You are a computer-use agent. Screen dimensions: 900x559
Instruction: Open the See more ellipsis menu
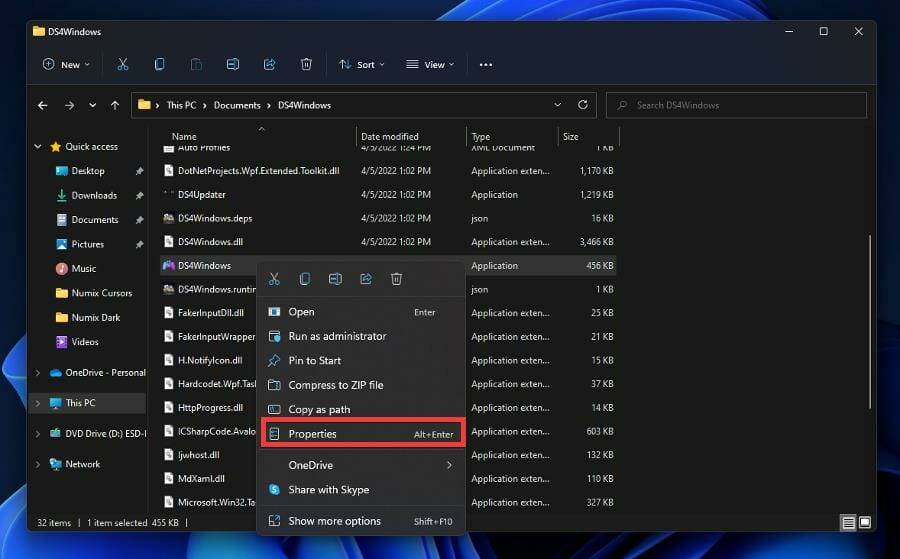(x=486, y=65)
